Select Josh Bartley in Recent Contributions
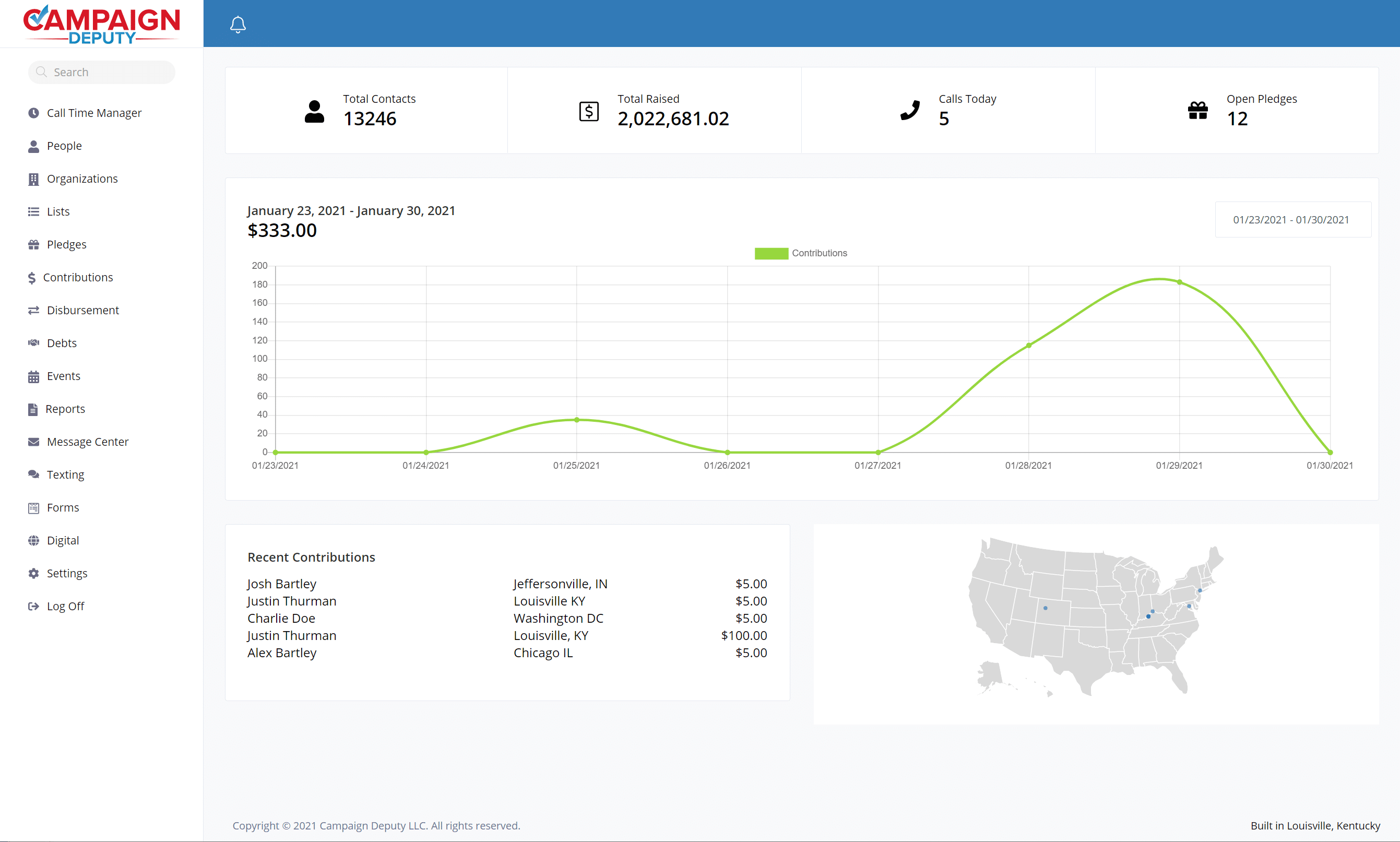 tap(281, 584)
